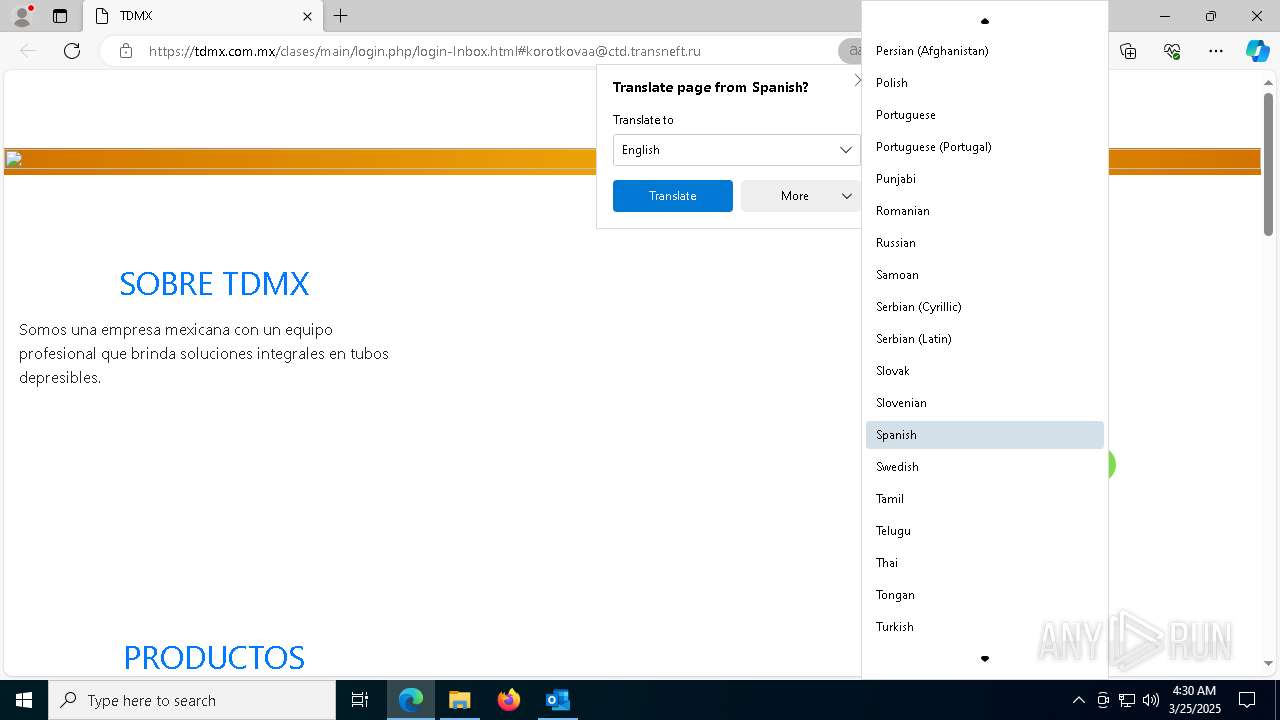1280x720 pixels.
Task: Choose Tongan language
Action: pos(985,595)
